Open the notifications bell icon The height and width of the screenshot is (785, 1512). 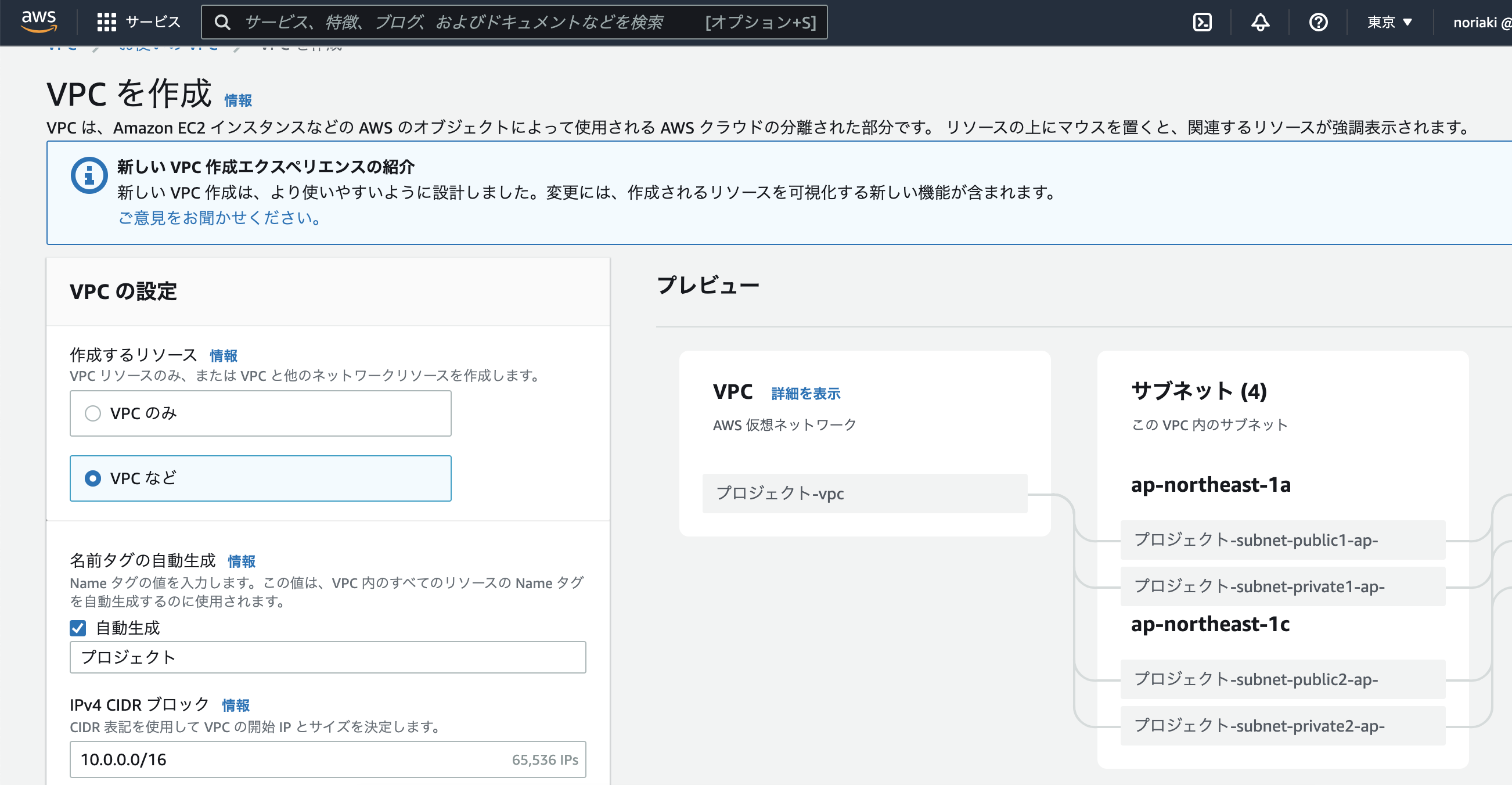(x=1261, y=22)
